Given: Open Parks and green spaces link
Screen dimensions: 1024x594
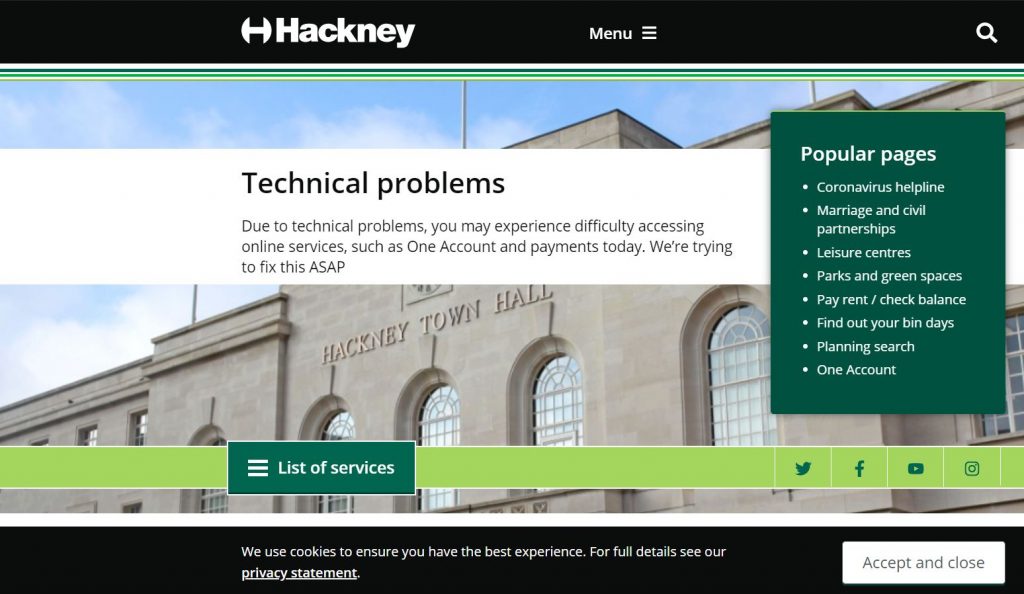Looking at the screenshot, I should [889, 276].
